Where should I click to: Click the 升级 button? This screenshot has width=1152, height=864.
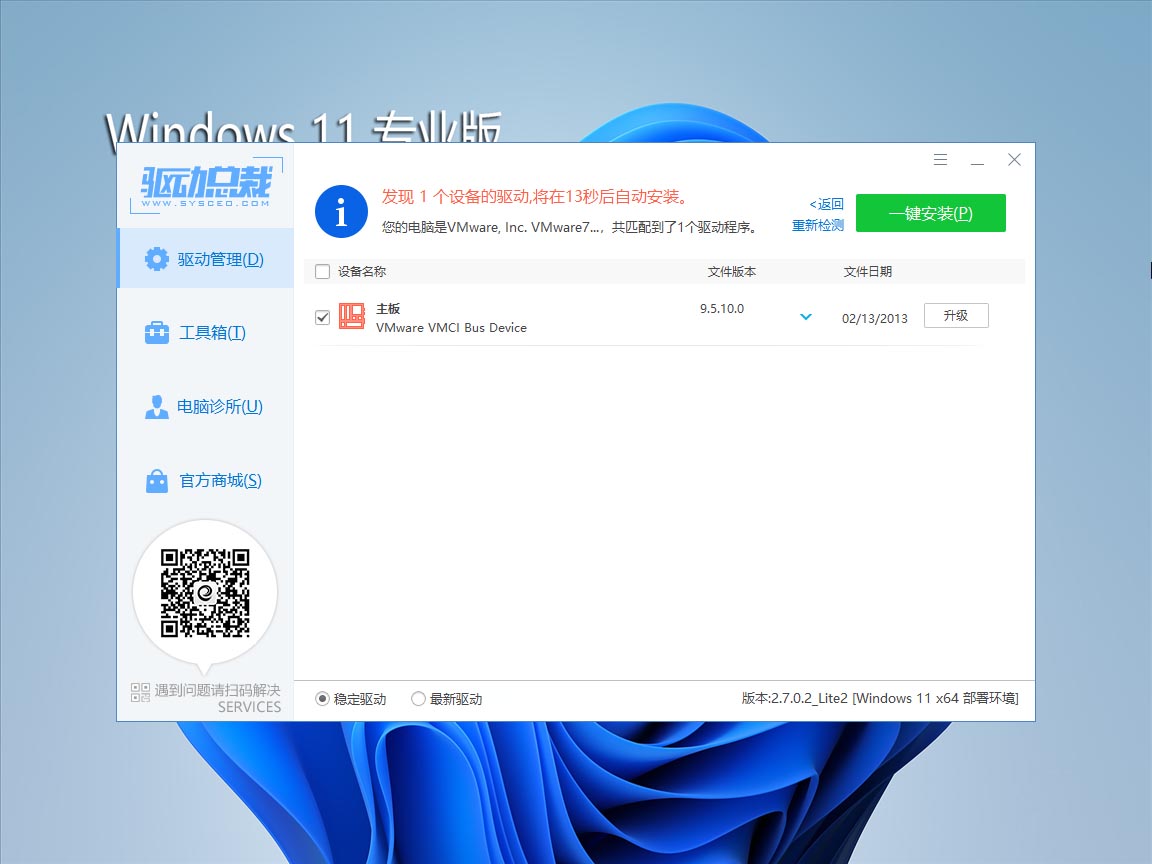tap(956, 315)
